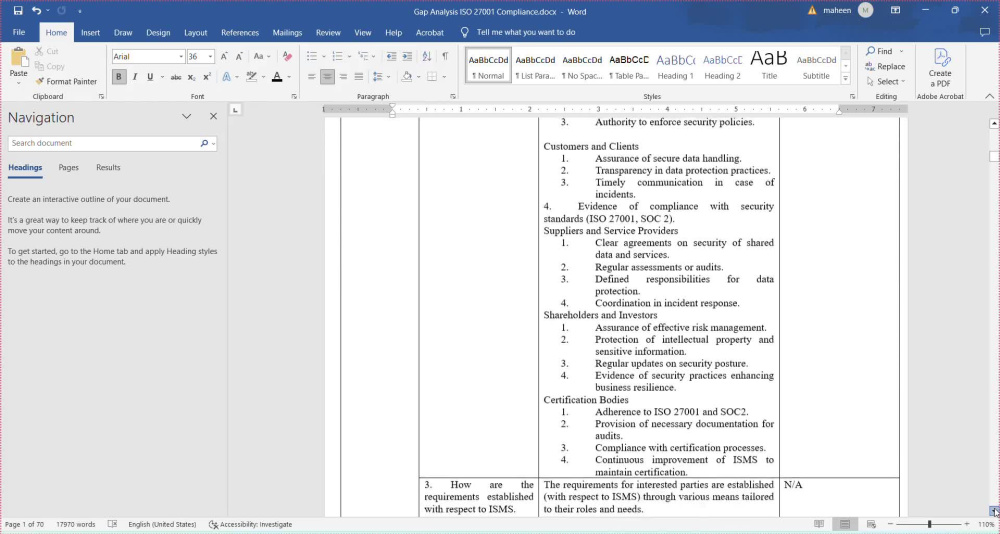Click the Replace command
This screenshot has height=534, width=1000.
(885, 66)
